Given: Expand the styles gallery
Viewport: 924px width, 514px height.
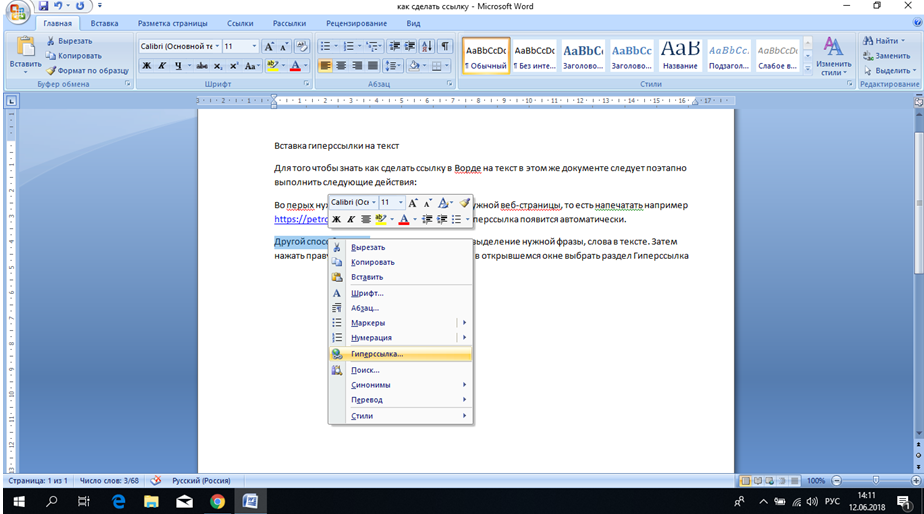Looking at the screenshot, I should tap(807, 69).
